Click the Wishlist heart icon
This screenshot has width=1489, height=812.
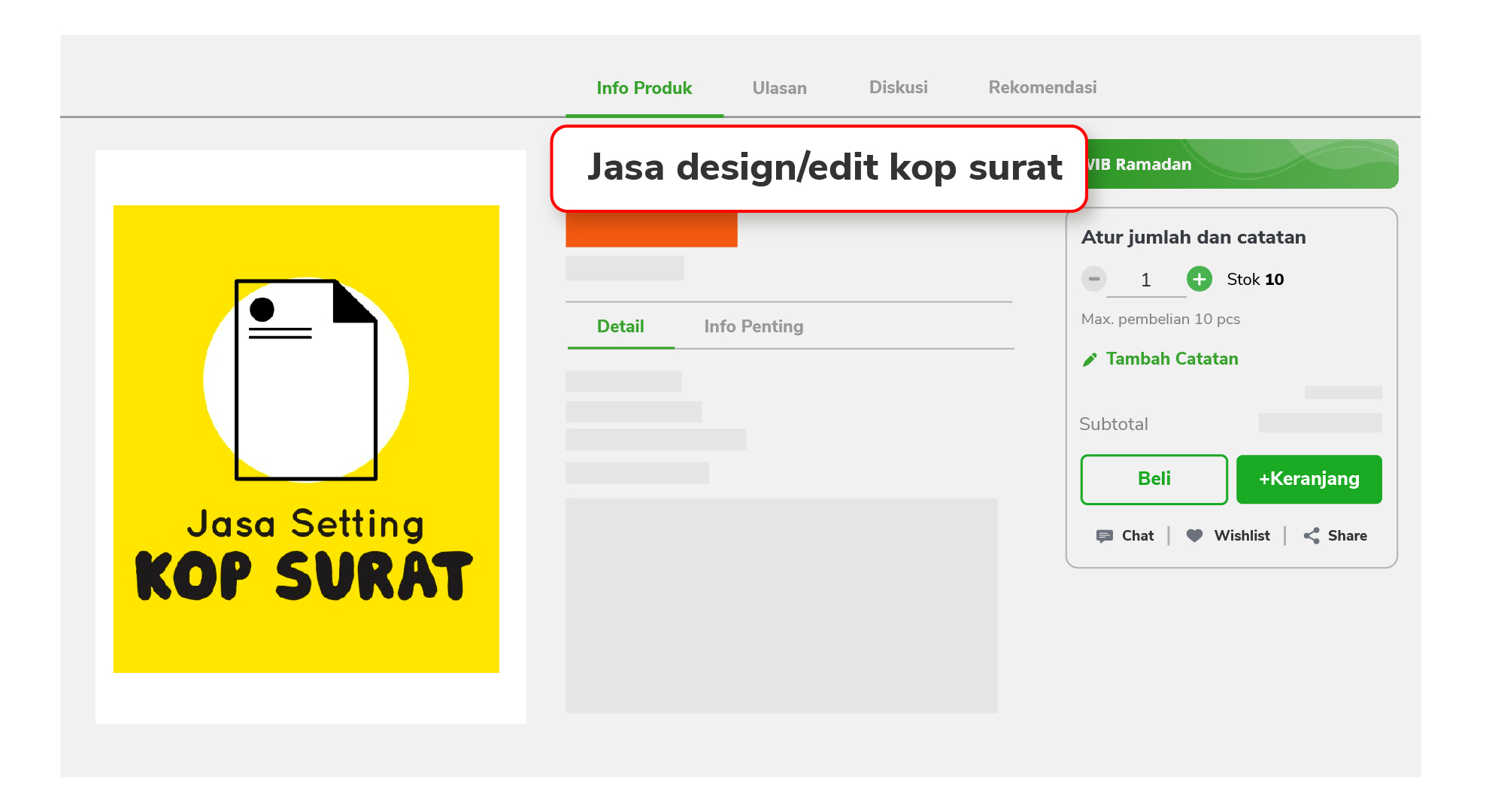point(1194,535)
